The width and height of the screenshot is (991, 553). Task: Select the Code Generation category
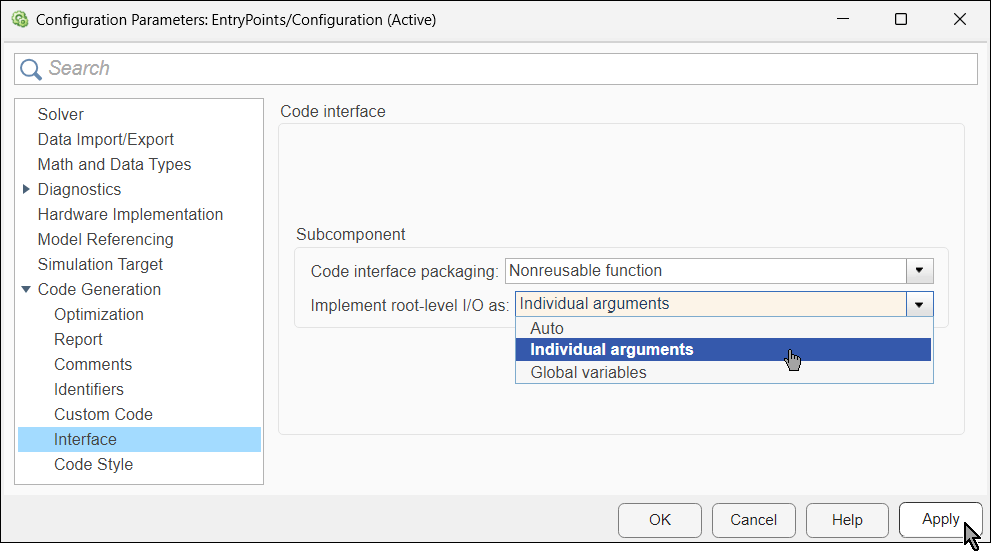click(x=99, y=289)
